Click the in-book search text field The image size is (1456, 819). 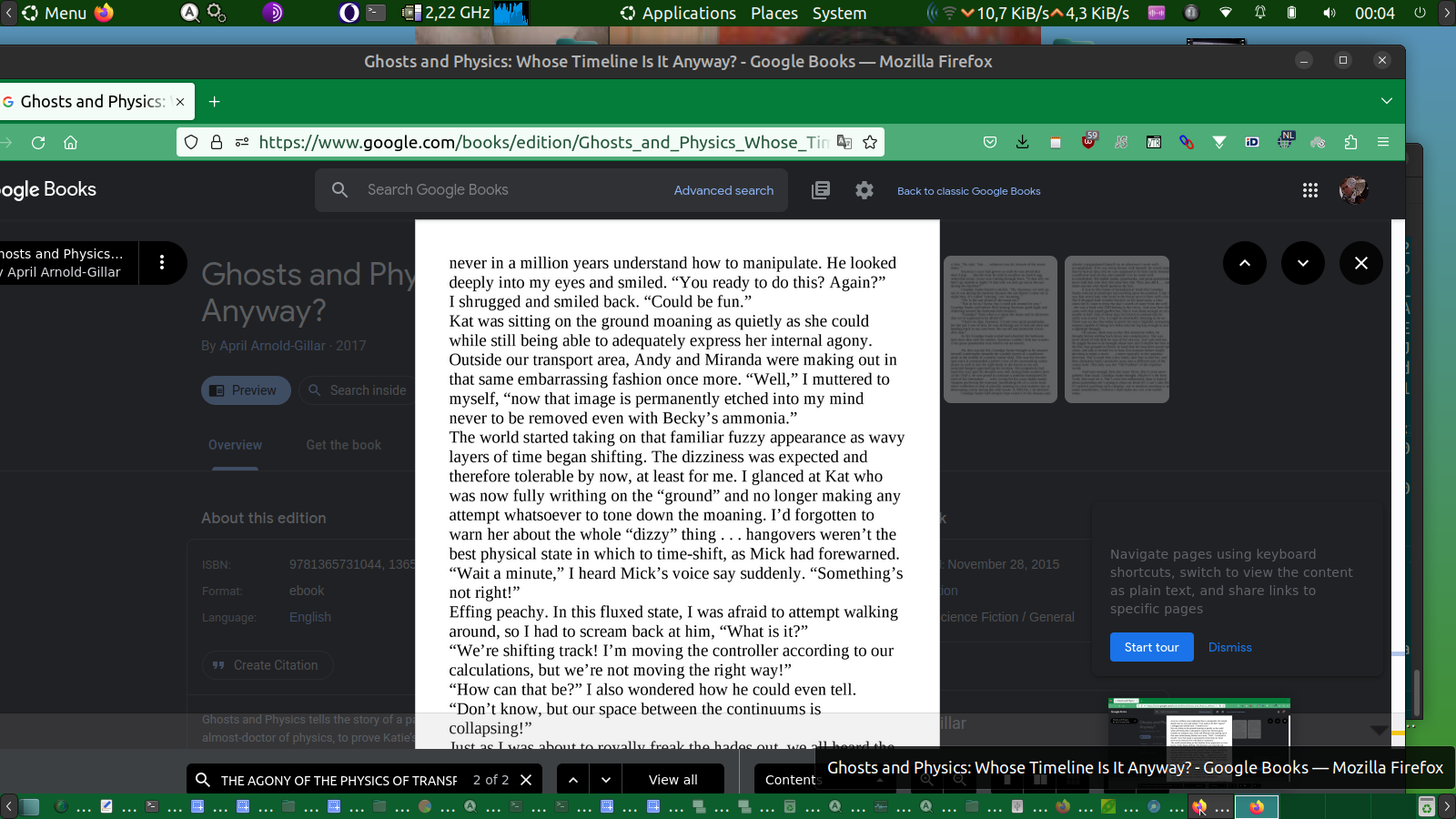[339, 781]
